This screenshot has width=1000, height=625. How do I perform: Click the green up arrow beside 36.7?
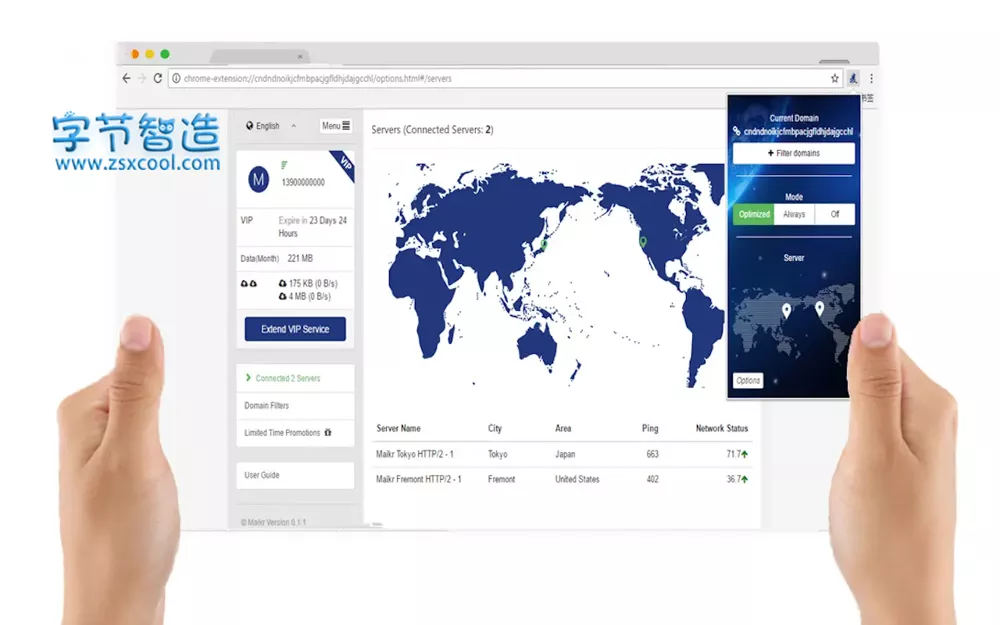pos(744,479)
